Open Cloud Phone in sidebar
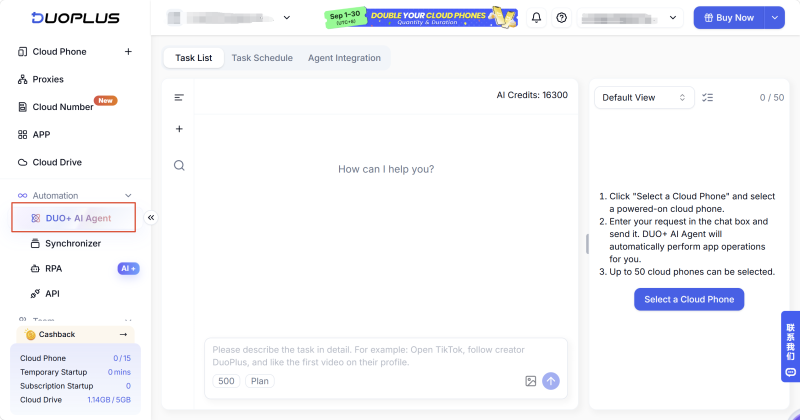Screen dimensions: 800x420 pyautogui.click(x=59, y=52)
